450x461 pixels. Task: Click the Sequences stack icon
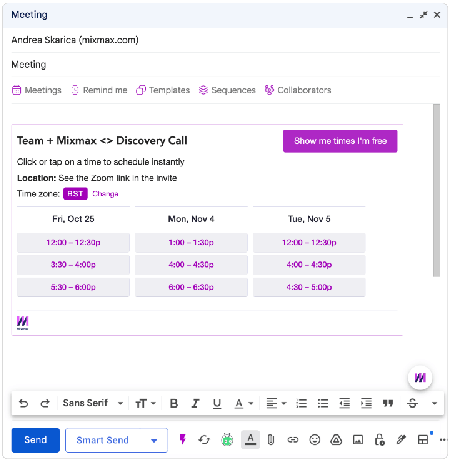coord(203,90)
